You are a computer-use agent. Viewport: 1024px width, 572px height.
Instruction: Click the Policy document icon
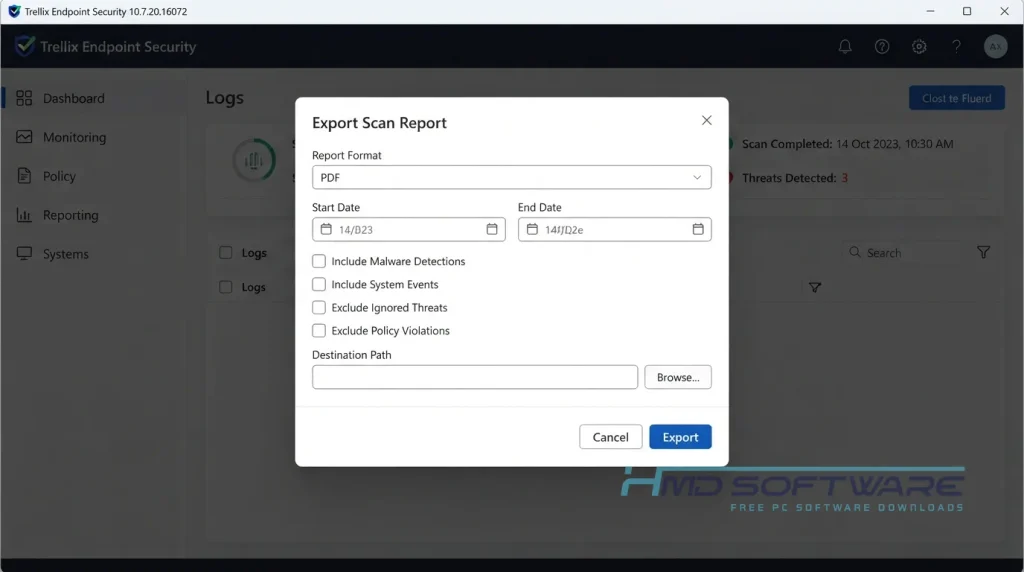pos(24,176)
